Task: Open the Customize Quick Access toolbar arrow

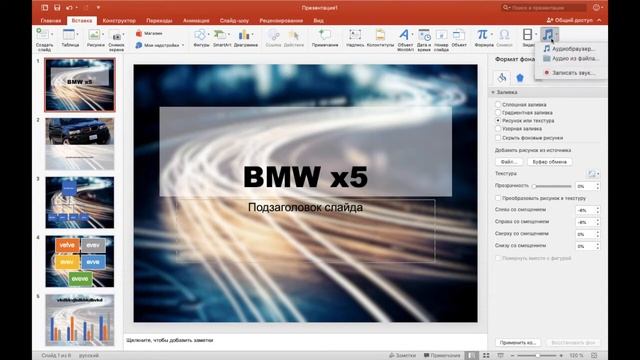Action: tap(98, 7)
